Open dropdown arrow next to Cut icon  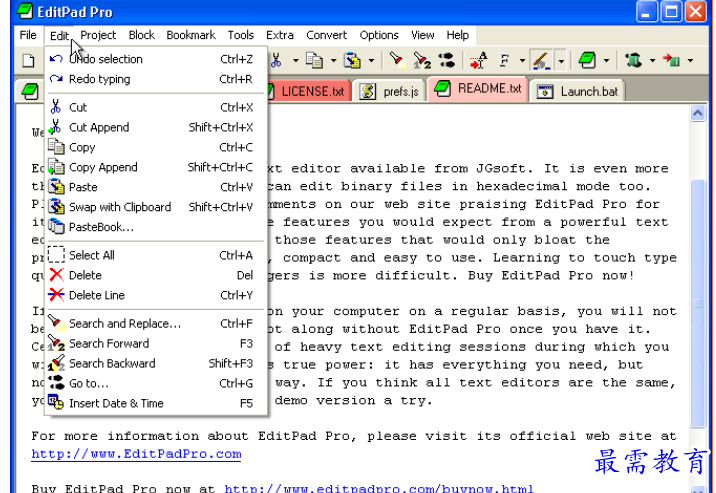pyautogui.click(x=295, y=60)
